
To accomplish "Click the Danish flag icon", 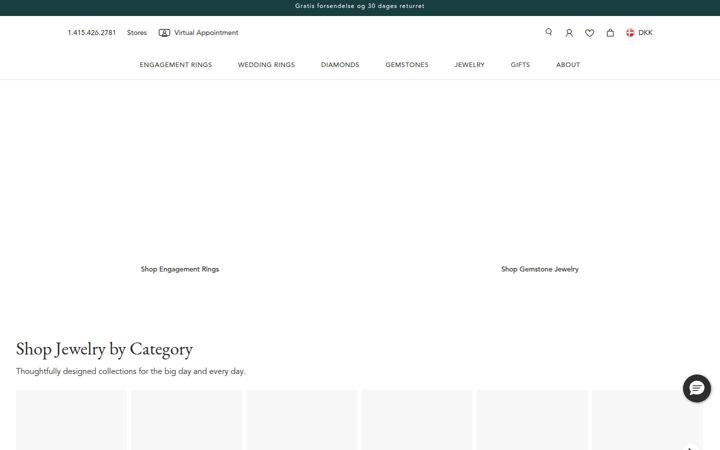I will coord(630,33).
